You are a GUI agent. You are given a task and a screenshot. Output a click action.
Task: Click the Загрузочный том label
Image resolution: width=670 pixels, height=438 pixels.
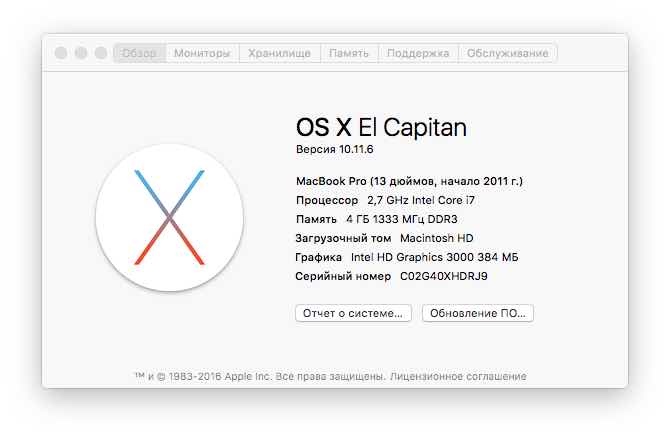[343, 238]
